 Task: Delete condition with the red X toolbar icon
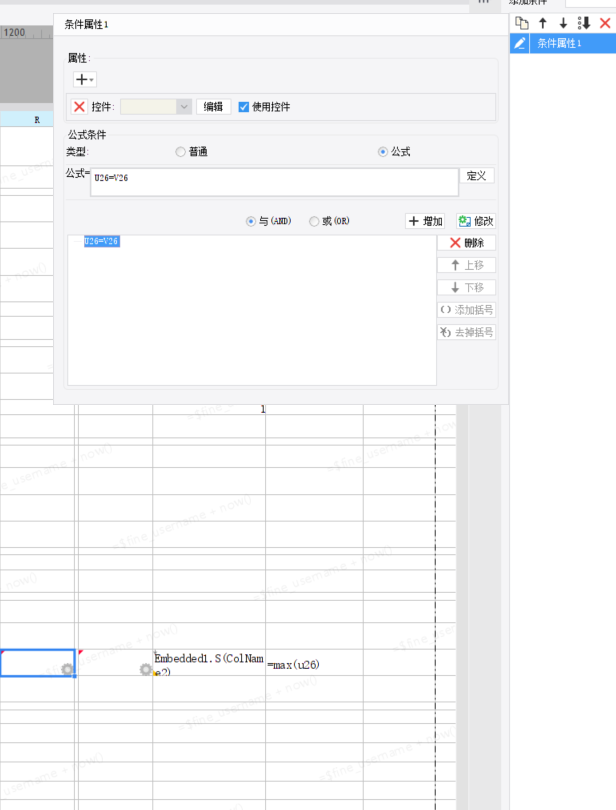point(605,23)
